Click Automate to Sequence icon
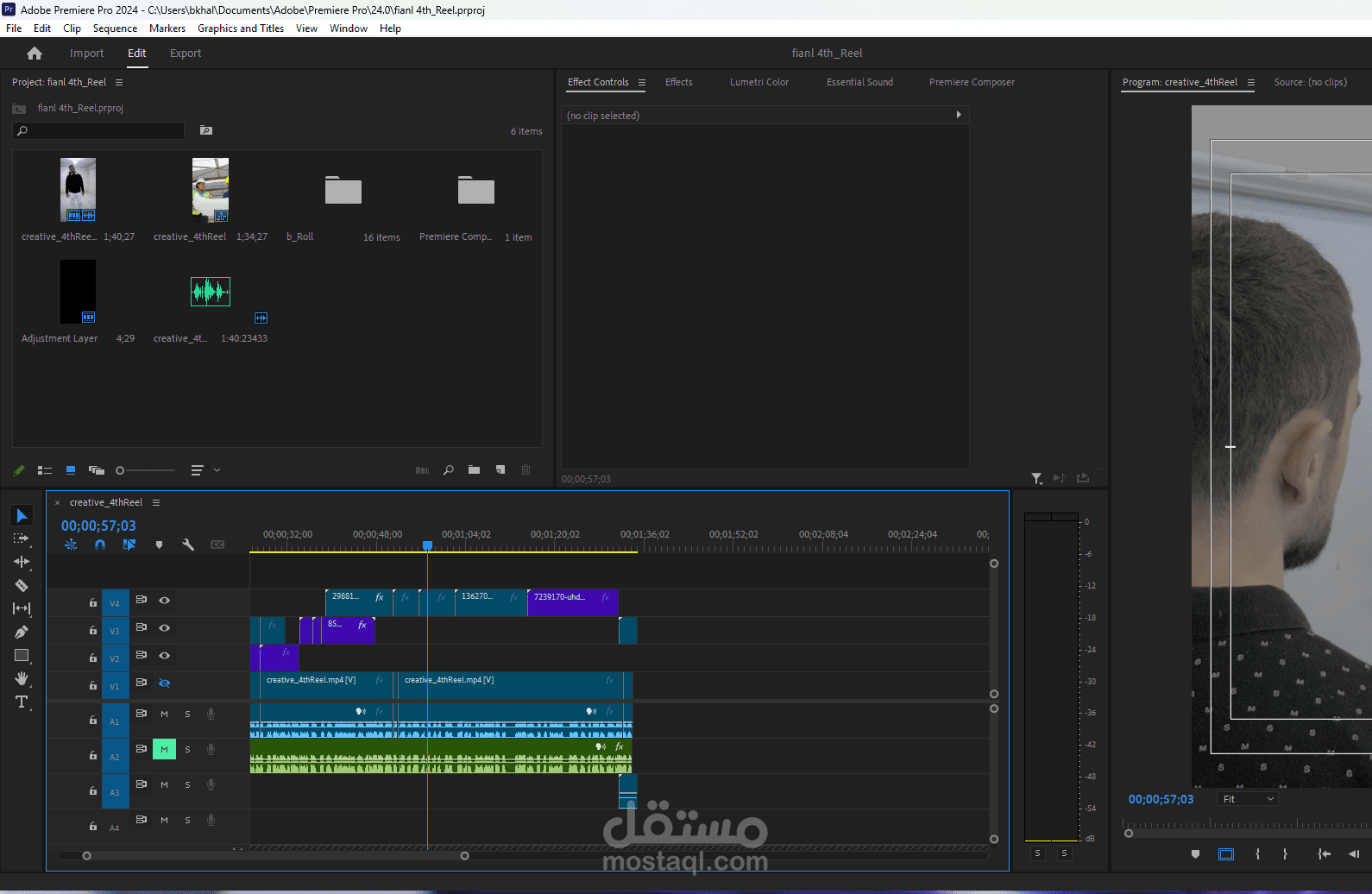1372x894 pixels. coord(422,470)
